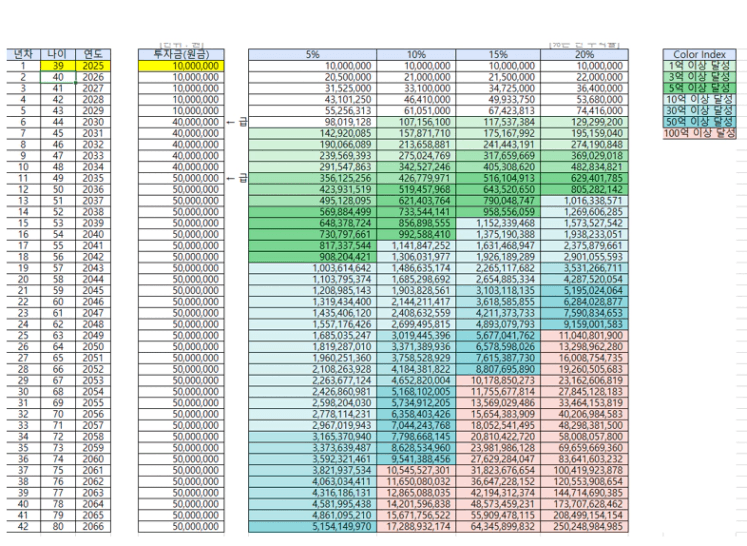
Task: Select the 250,248,984,985 cell
Action: (584, 526)
